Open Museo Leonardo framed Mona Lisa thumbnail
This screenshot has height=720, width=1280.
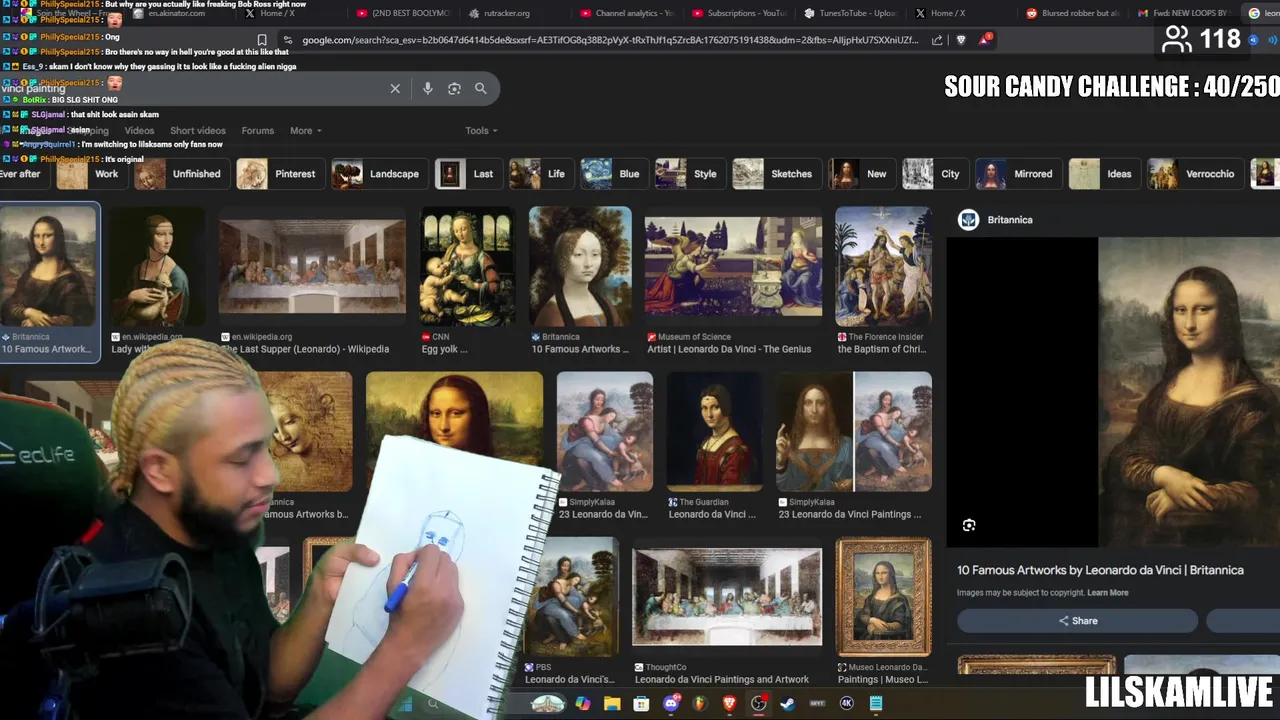[883, 596]
